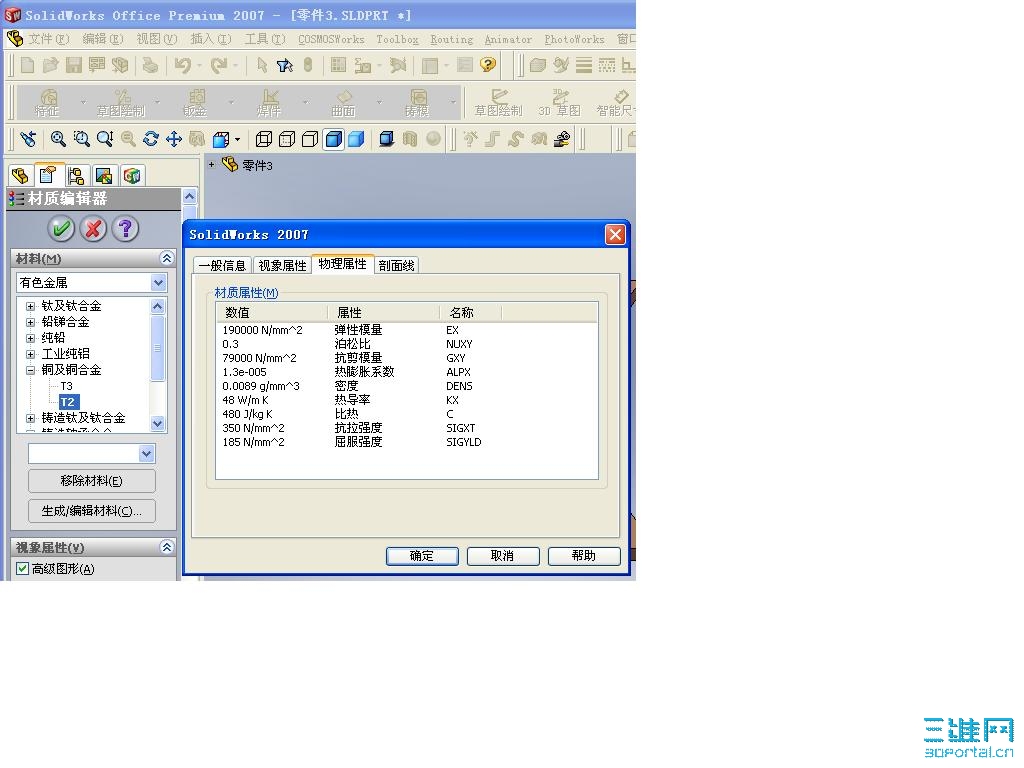This screenshot has width=1024, height=768.
Task: Select the T3 material in tree
Action: [67, 386]
